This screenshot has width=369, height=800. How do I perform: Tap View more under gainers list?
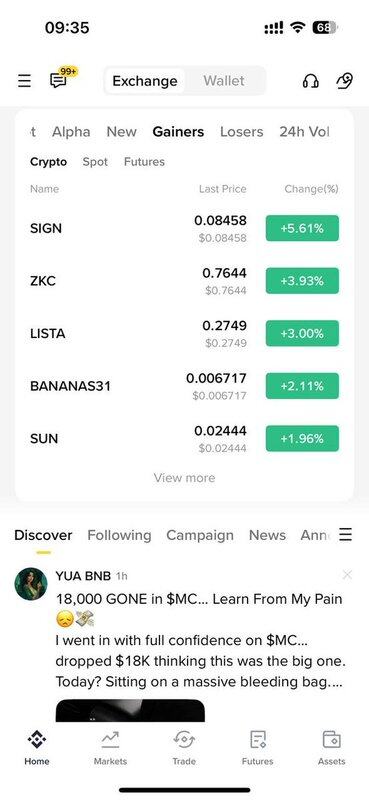click(x=184, y=478)
